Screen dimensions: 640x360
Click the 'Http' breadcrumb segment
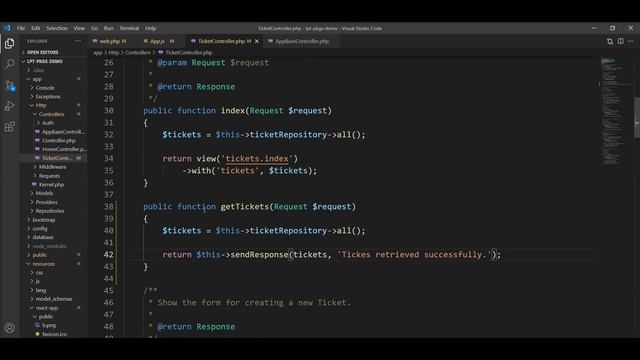point(114,53)
